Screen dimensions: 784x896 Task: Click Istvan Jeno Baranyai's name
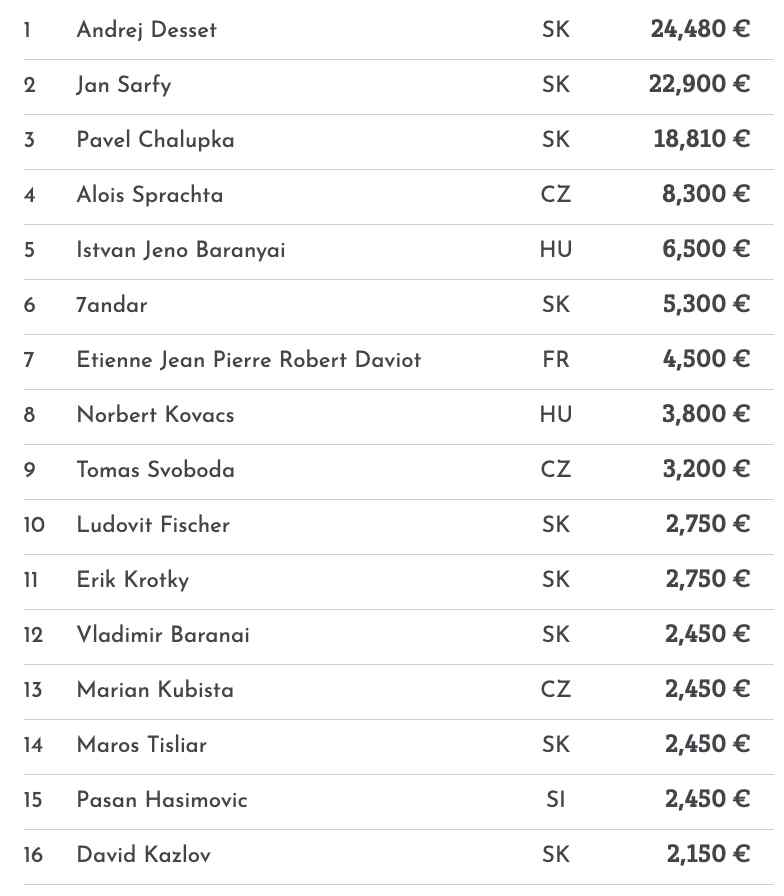180,250
